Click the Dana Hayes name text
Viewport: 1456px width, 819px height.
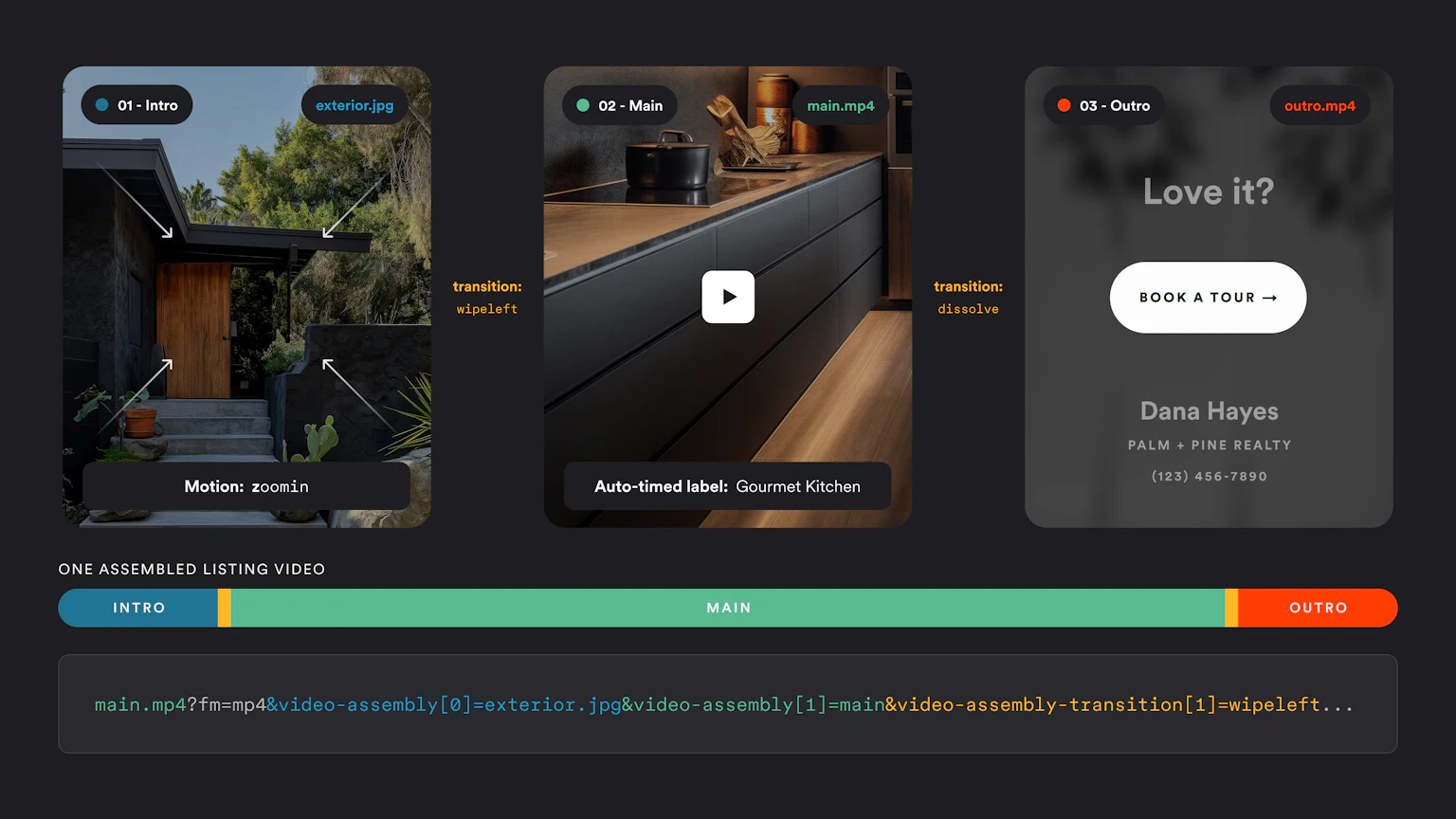1209,411
